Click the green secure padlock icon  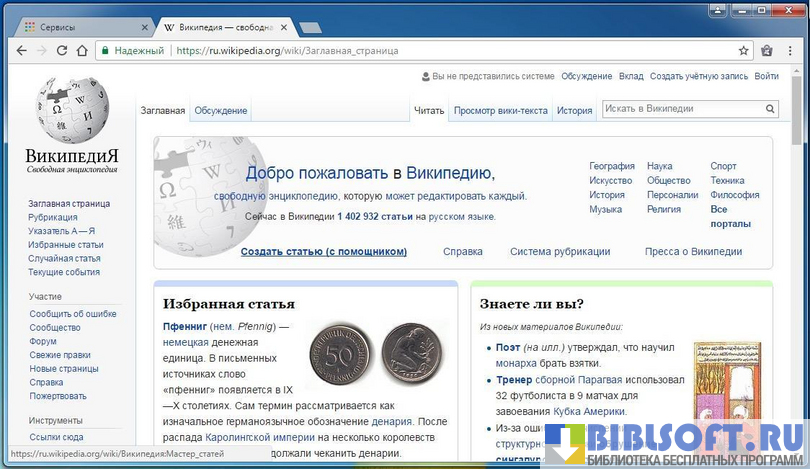[105, 51]
